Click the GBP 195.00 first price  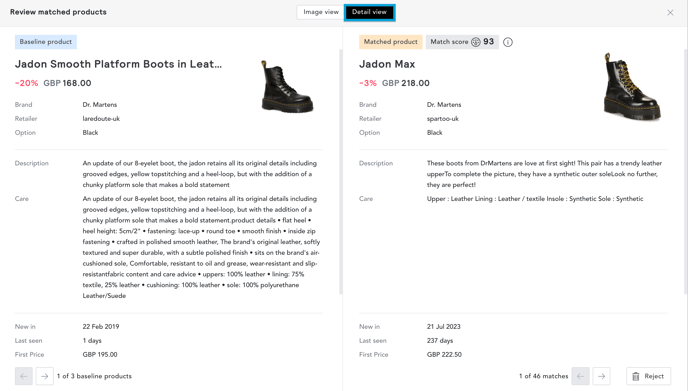coord(100,355)
